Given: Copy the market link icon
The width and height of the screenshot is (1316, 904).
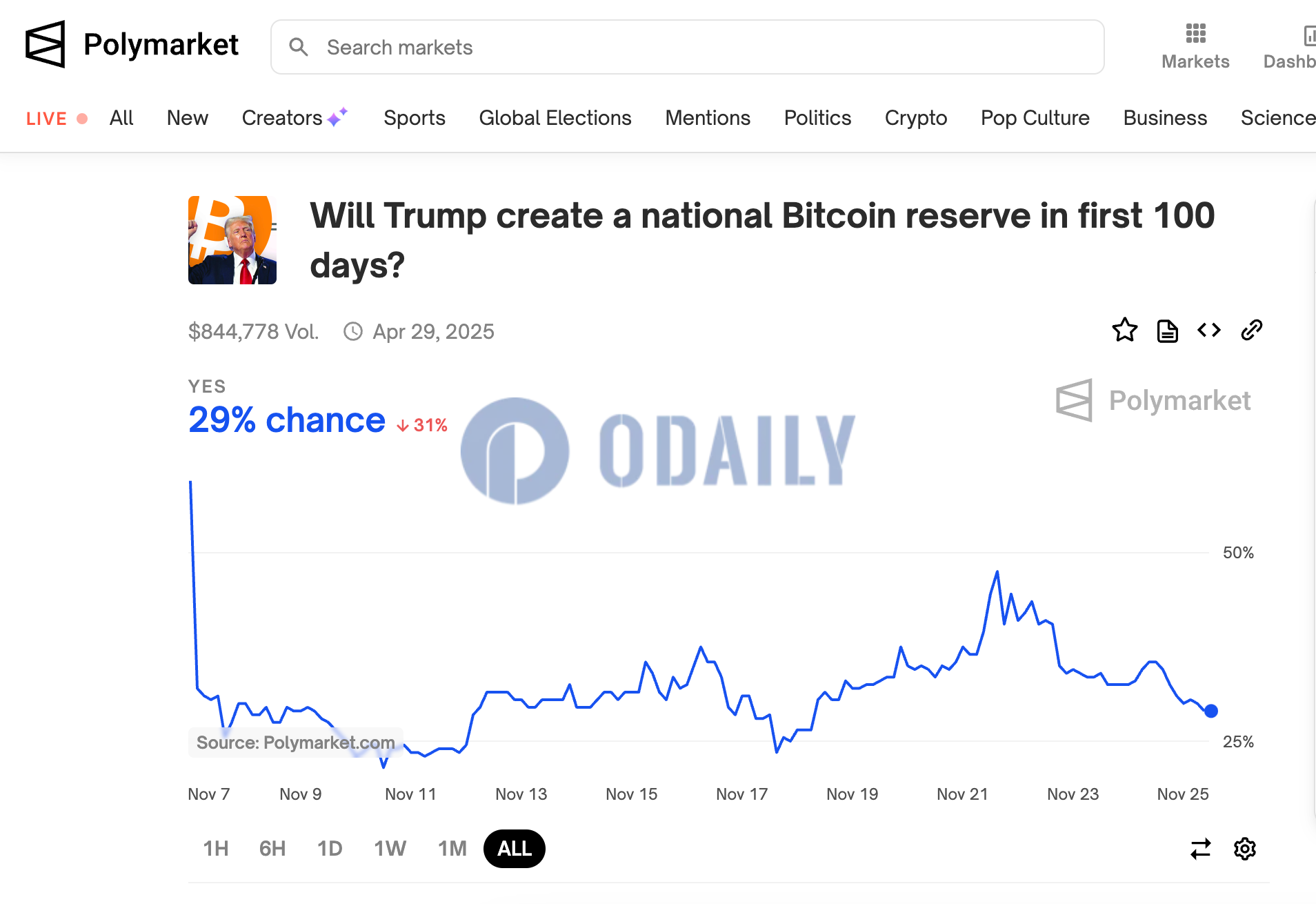Looking at the screenshot, I should point(1251,331).
